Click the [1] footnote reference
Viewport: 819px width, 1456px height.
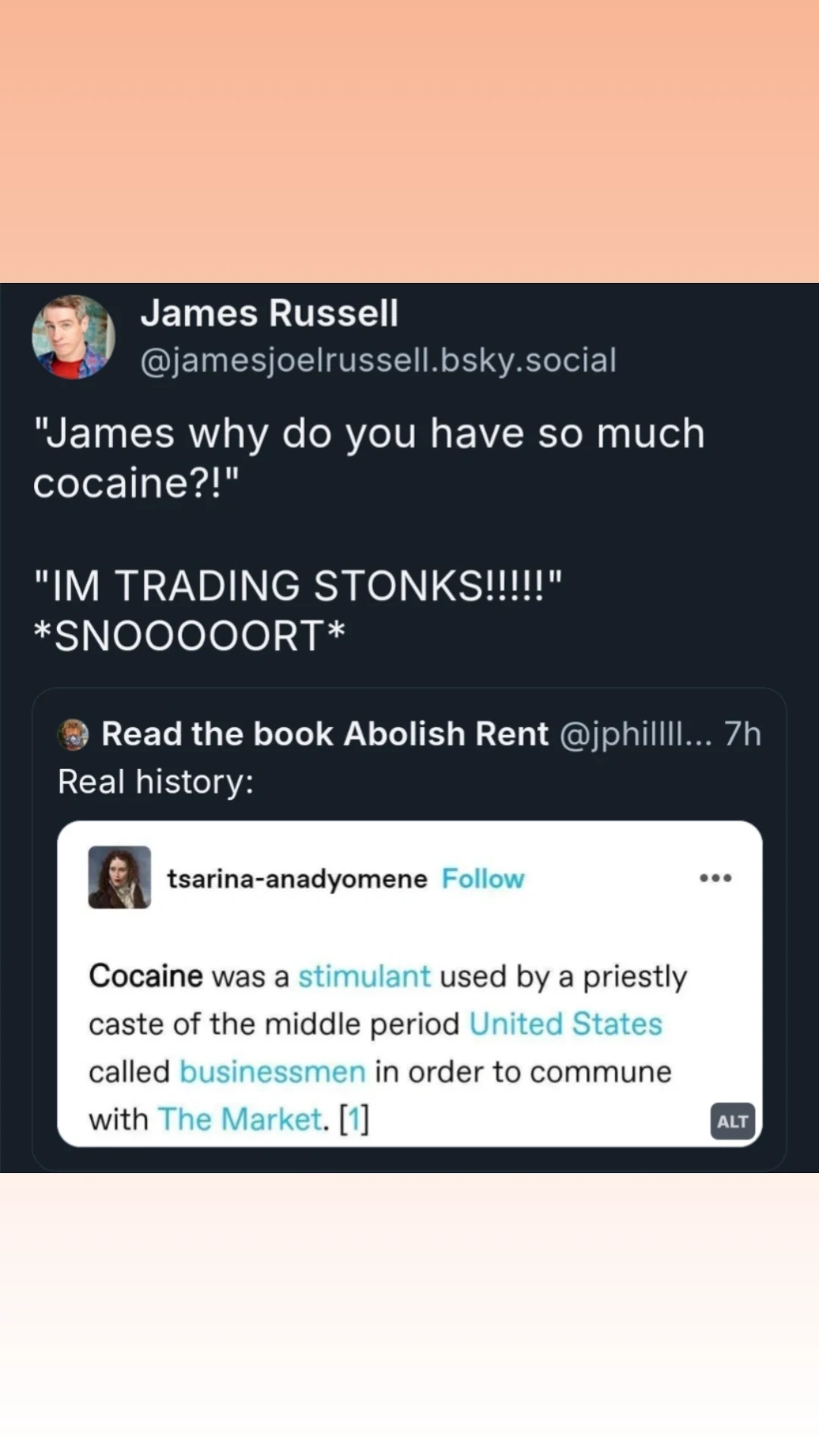(x=354, y=1119)
